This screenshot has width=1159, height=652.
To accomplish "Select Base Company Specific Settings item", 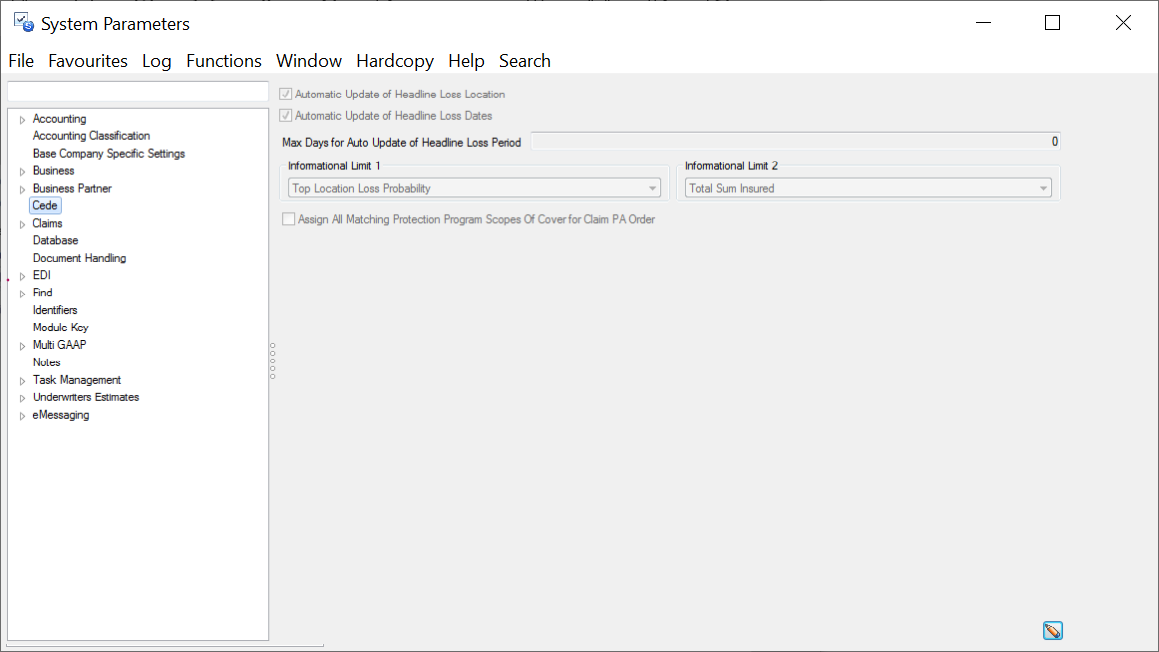I will click(x=108, y=154).
